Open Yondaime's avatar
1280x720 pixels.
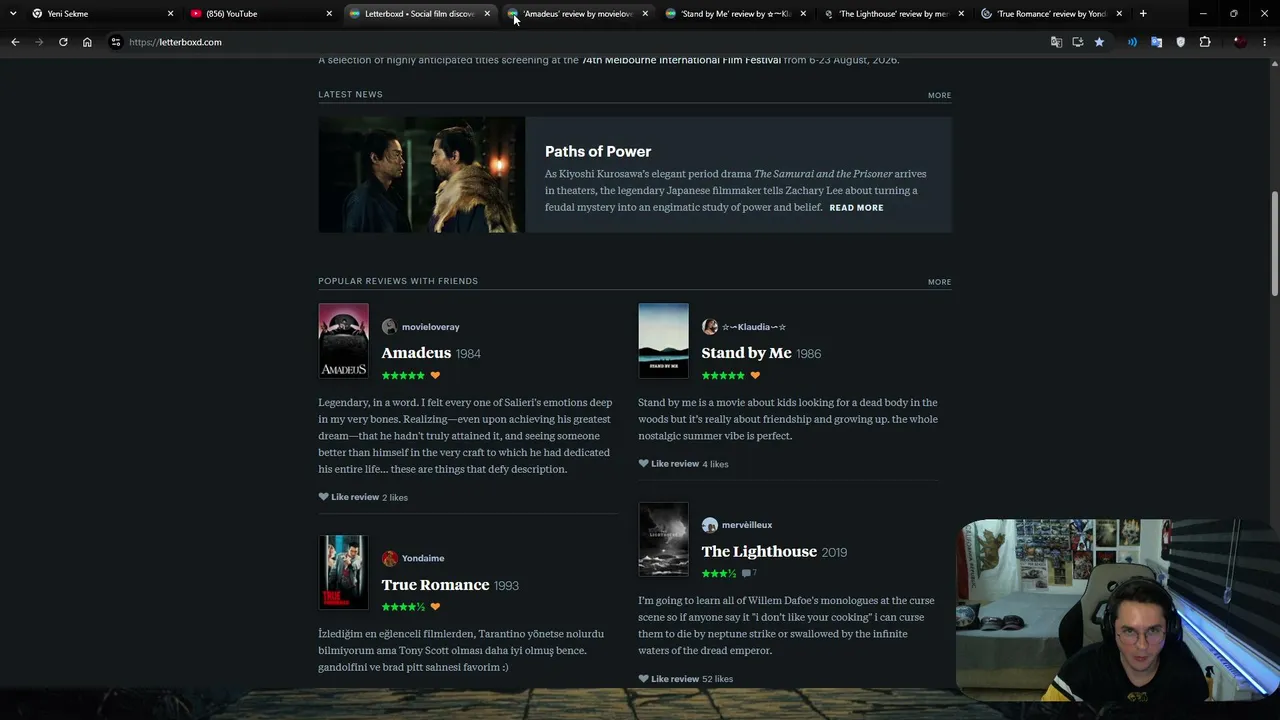[x=389, y=558]
